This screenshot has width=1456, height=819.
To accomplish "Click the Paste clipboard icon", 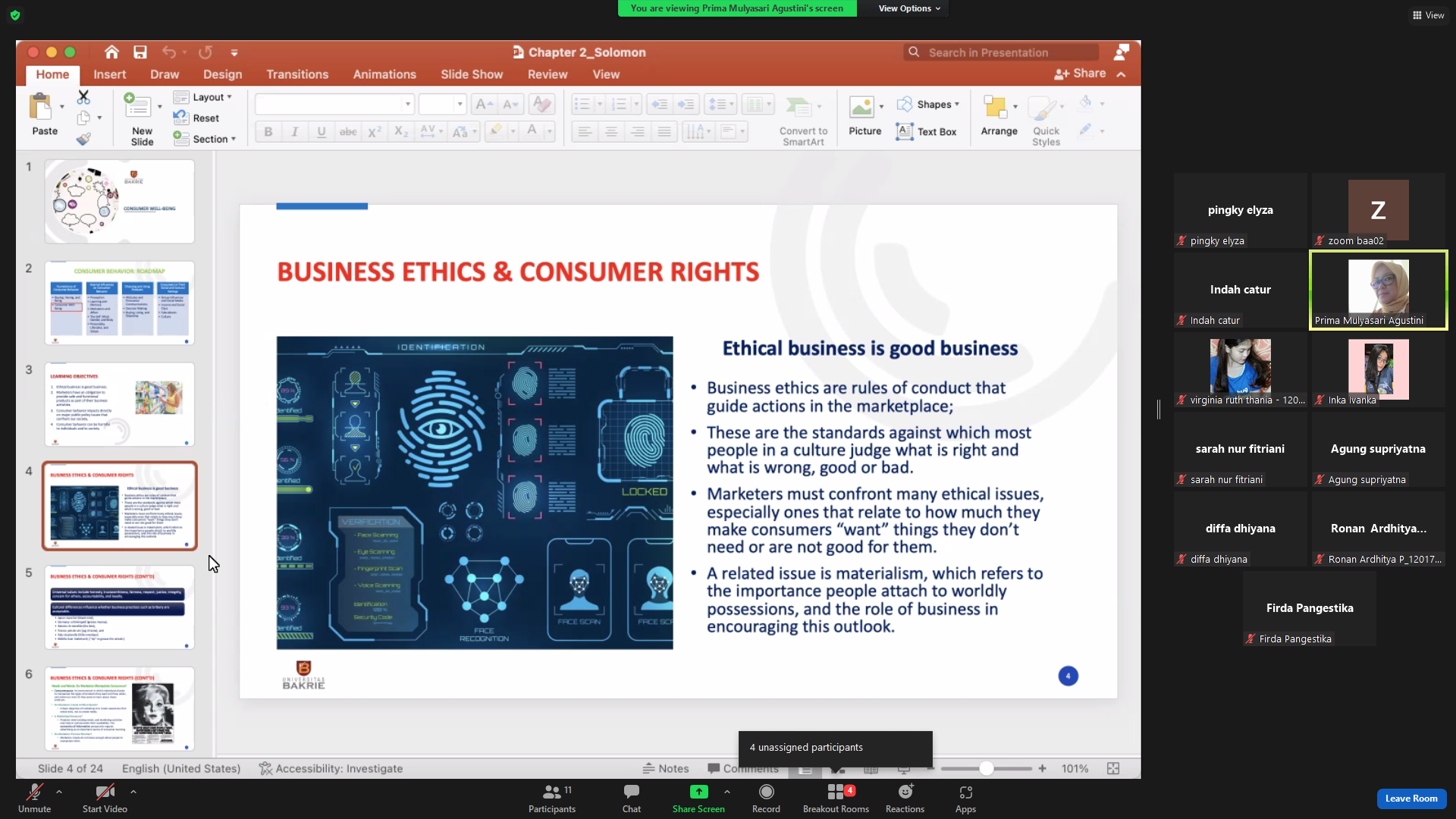I will click(x=40, y=107).
